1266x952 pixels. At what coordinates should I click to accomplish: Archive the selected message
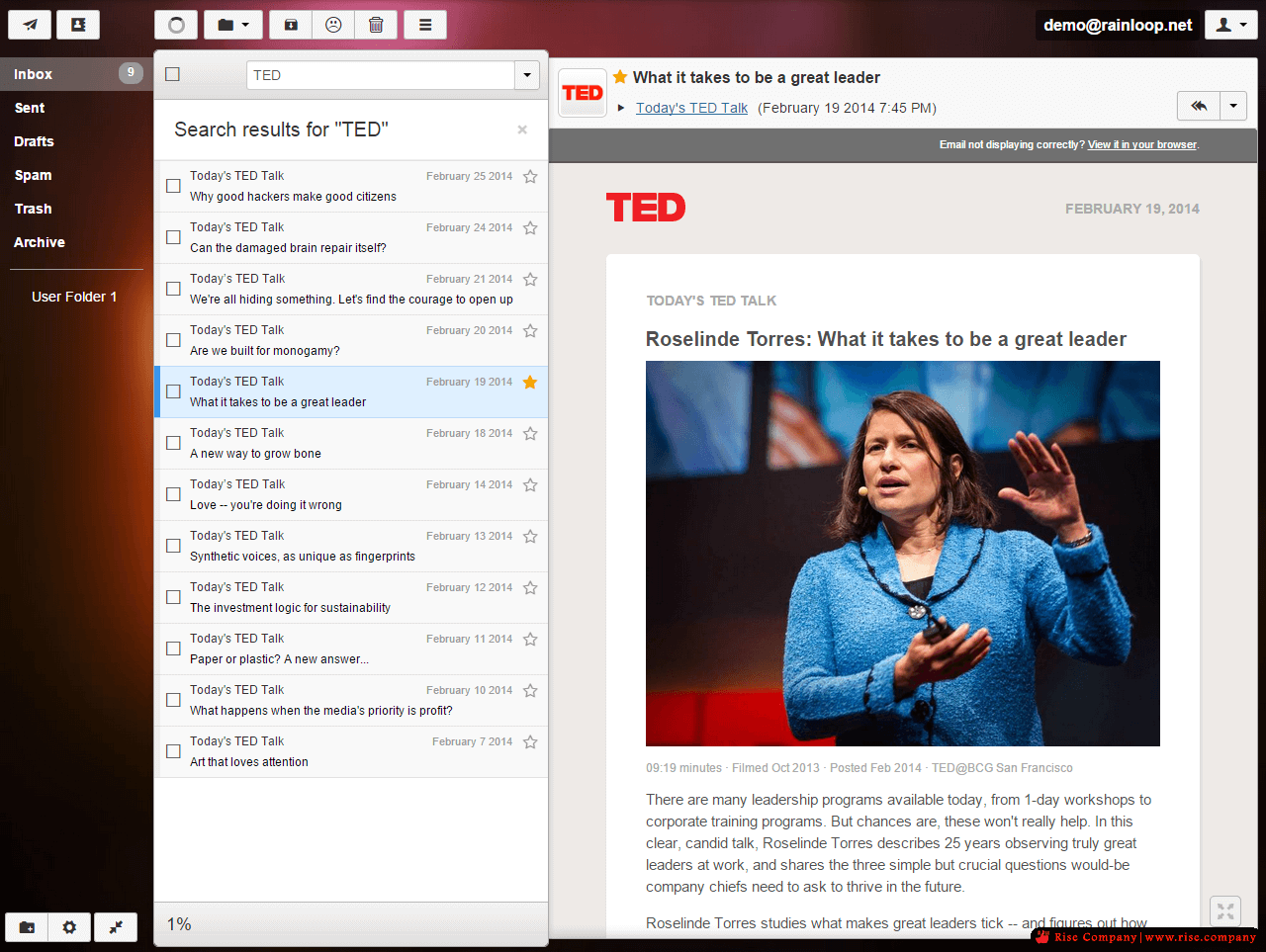tap(291, 25)
